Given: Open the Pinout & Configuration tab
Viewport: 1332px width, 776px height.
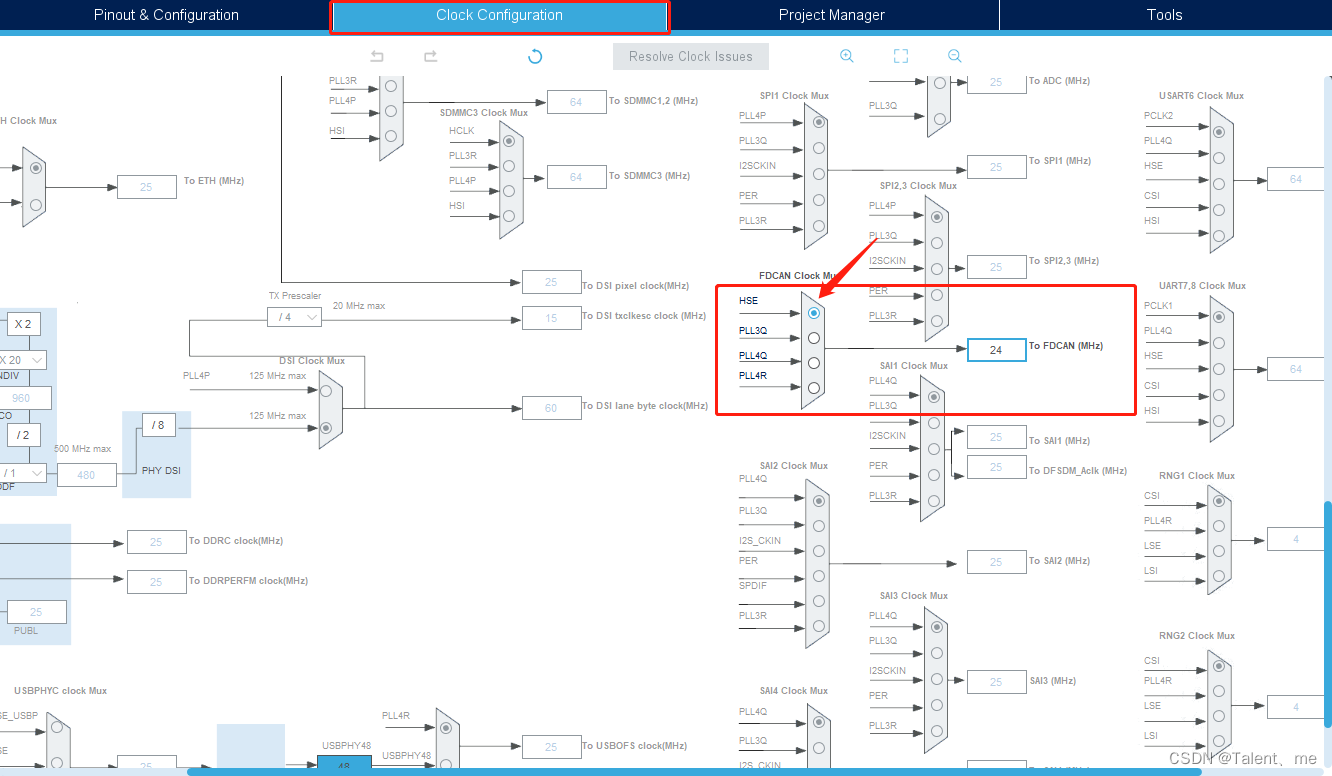Looking at the screenshot, I should click(x=166, y=15).
